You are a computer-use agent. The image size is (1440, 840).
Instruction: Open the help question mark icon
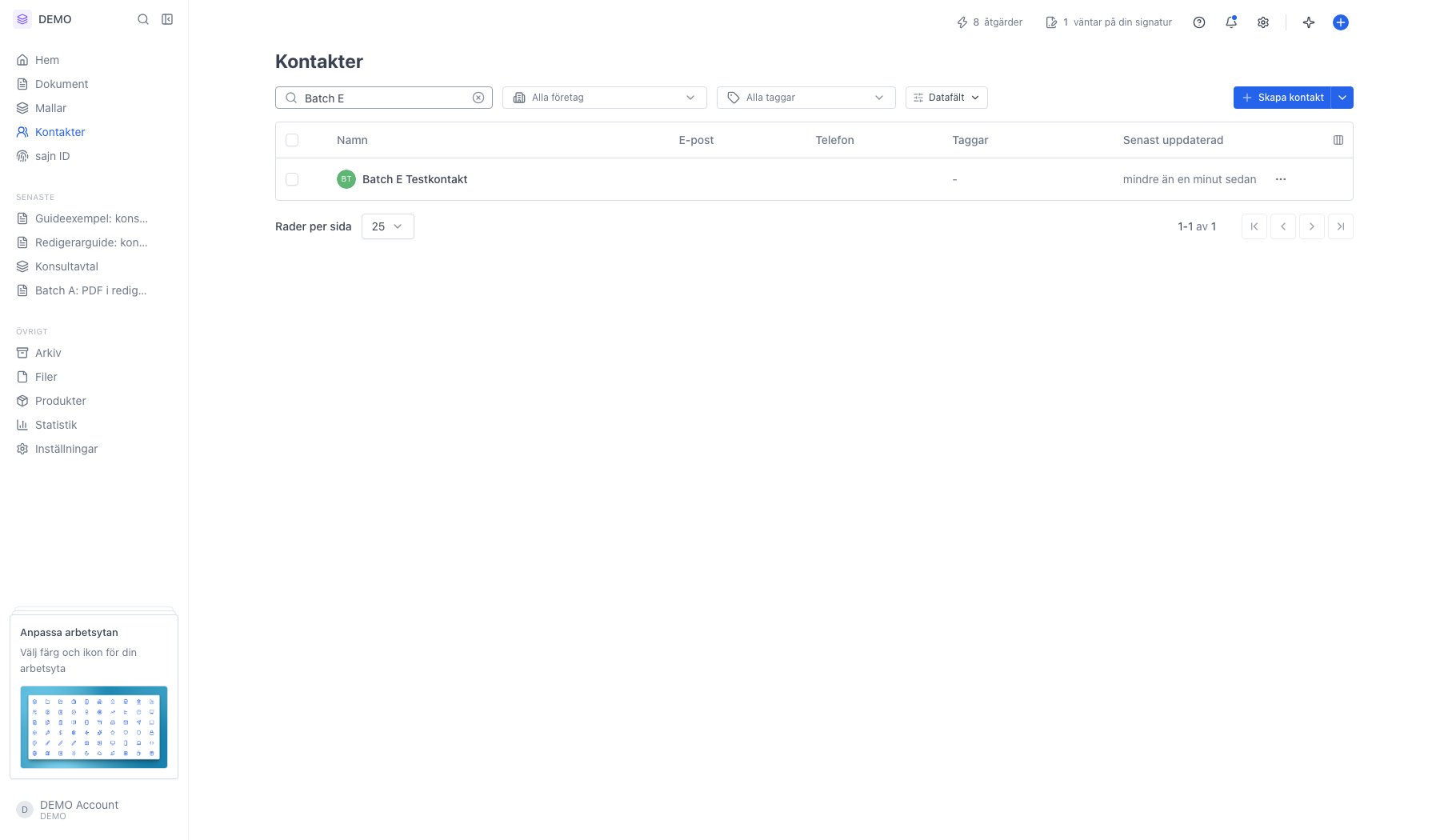[x=1199, y=22]
